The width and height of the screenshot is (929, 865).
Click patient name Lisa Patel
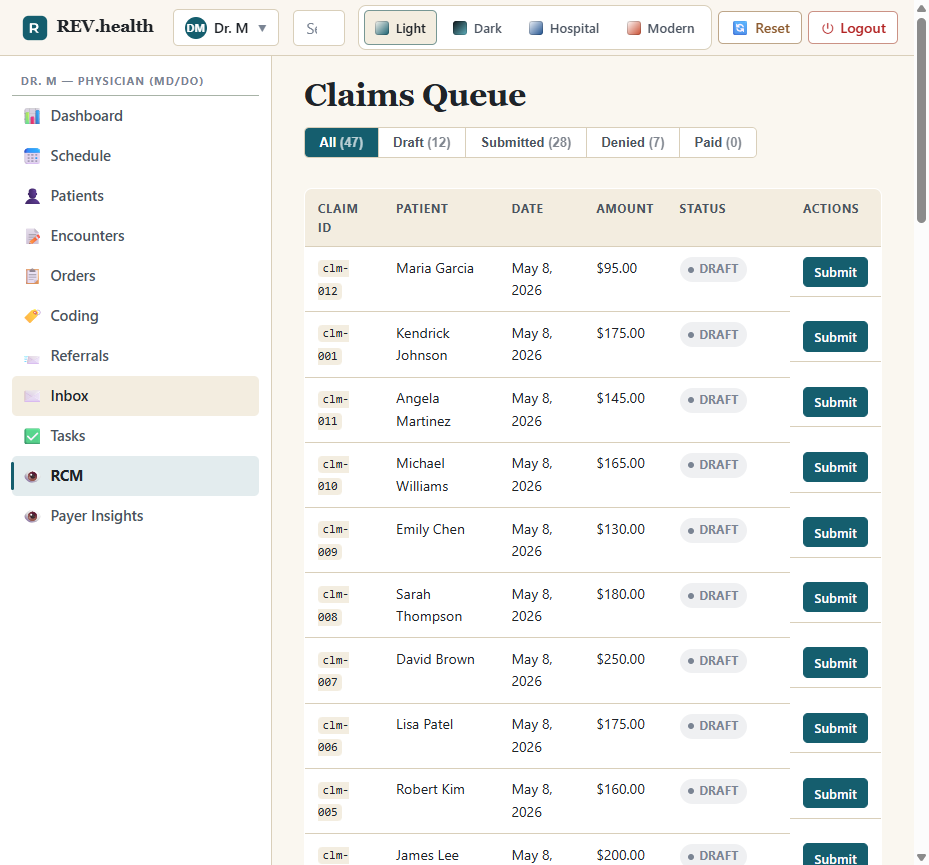click(424, 724)
